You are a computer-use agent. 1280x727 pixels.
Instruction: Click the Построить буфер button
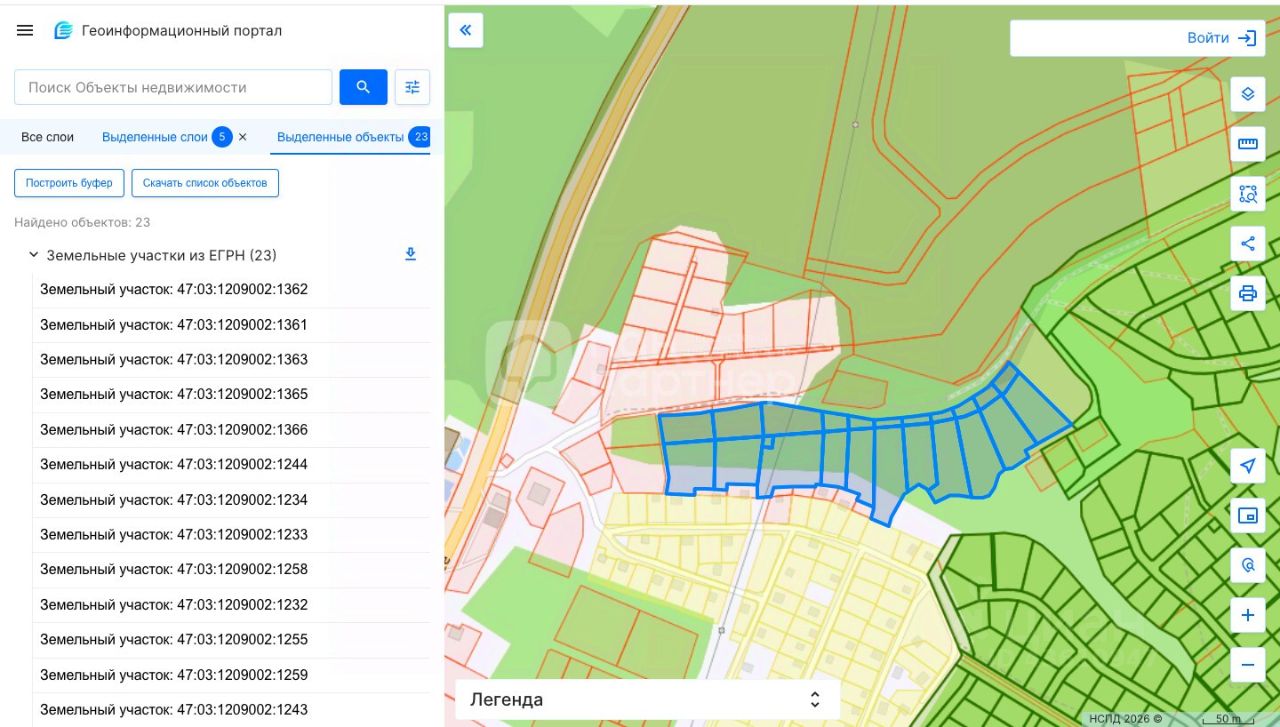point(69,183)
